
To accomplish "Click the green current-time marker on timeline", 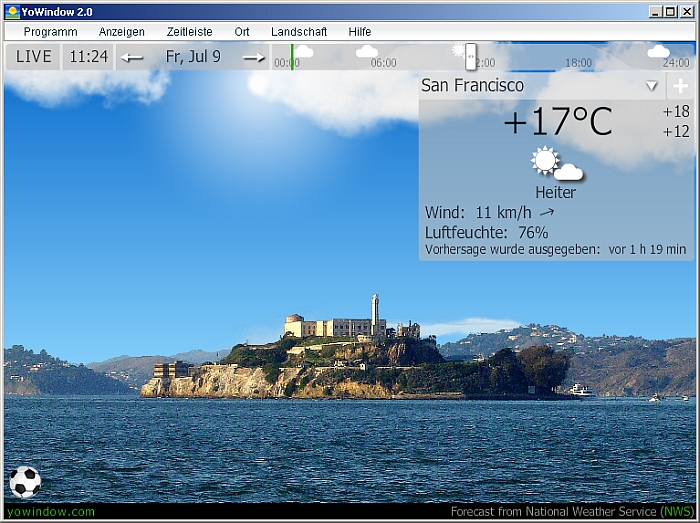I will tap(292, 57).
